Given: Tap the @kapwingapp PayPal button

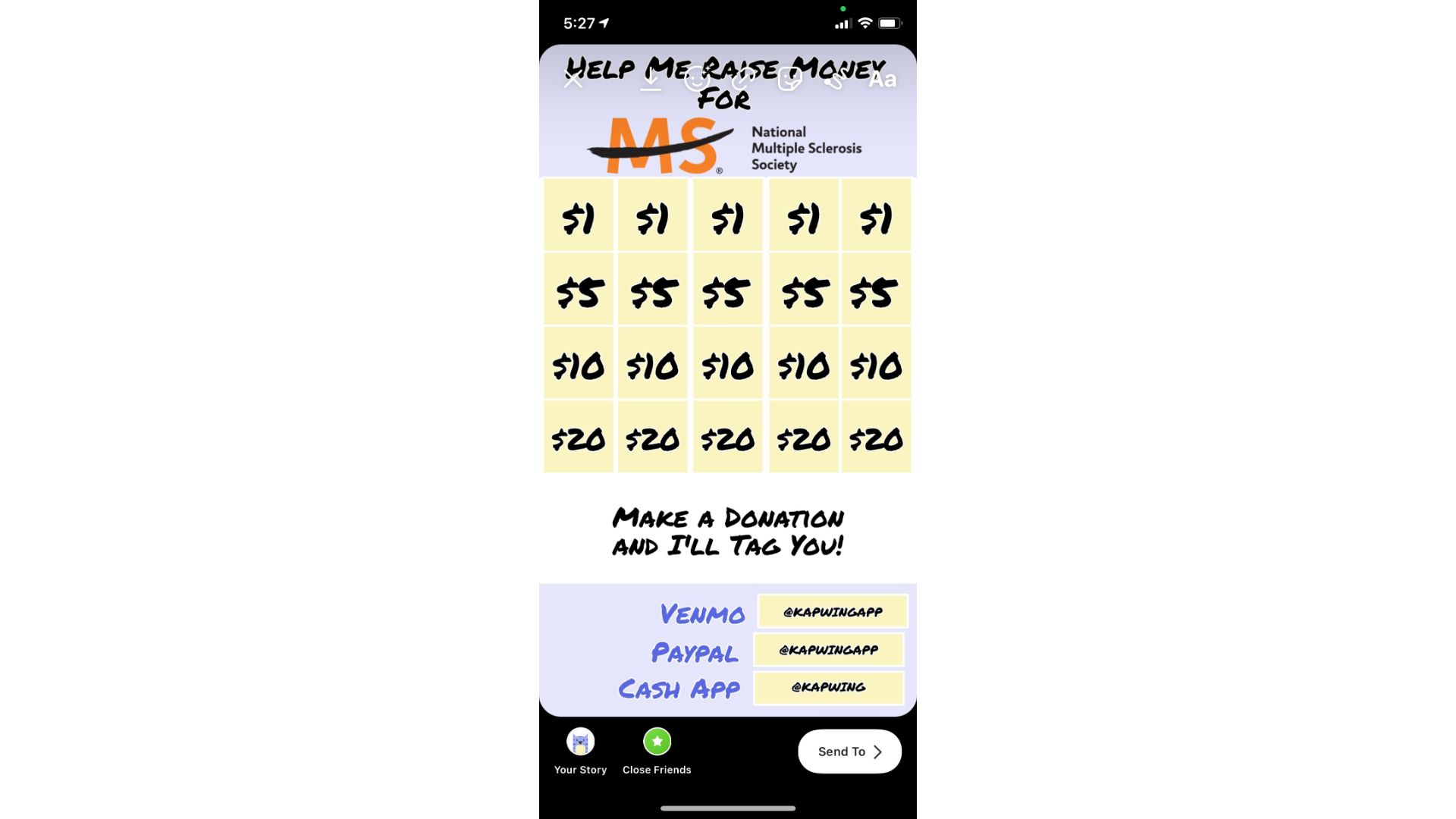Looking at the screenshot, I should (830, 649).
